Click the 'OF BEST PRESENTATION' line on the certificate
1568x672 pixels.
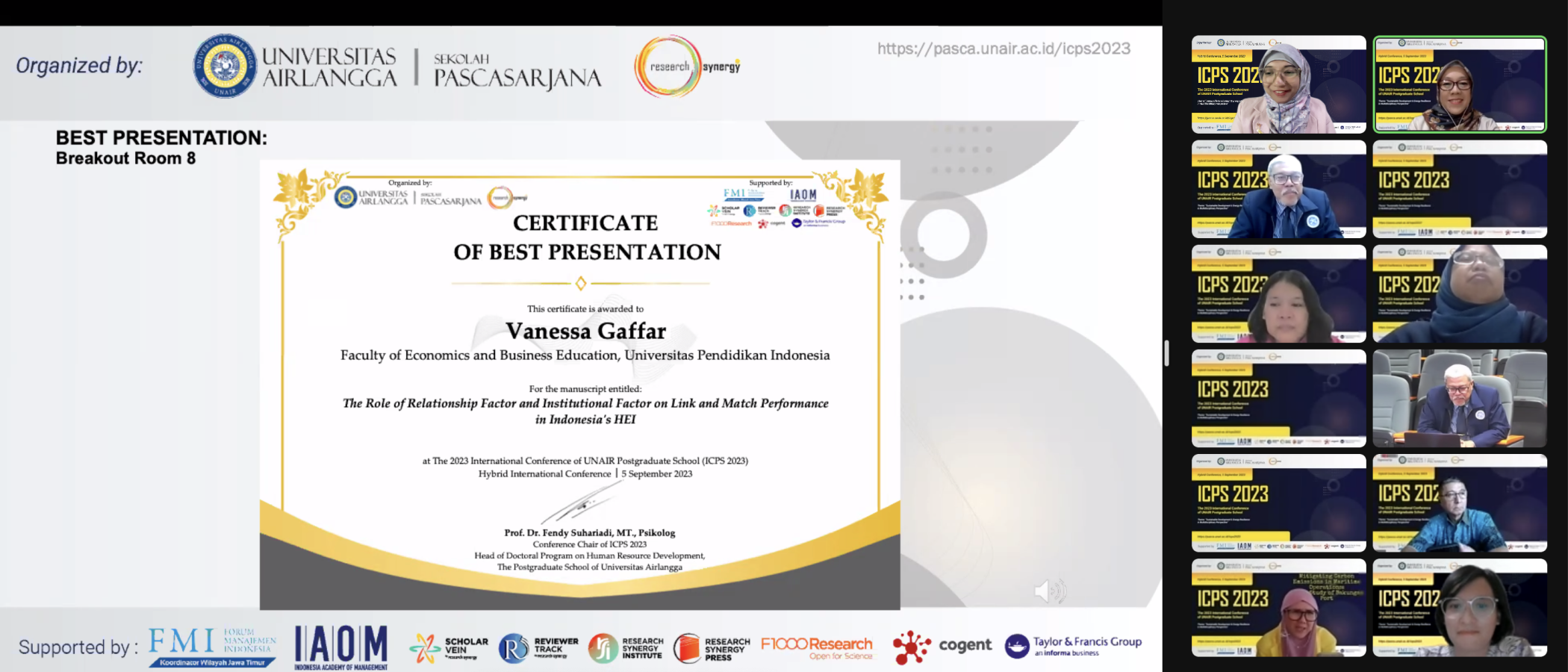point(587,252)
